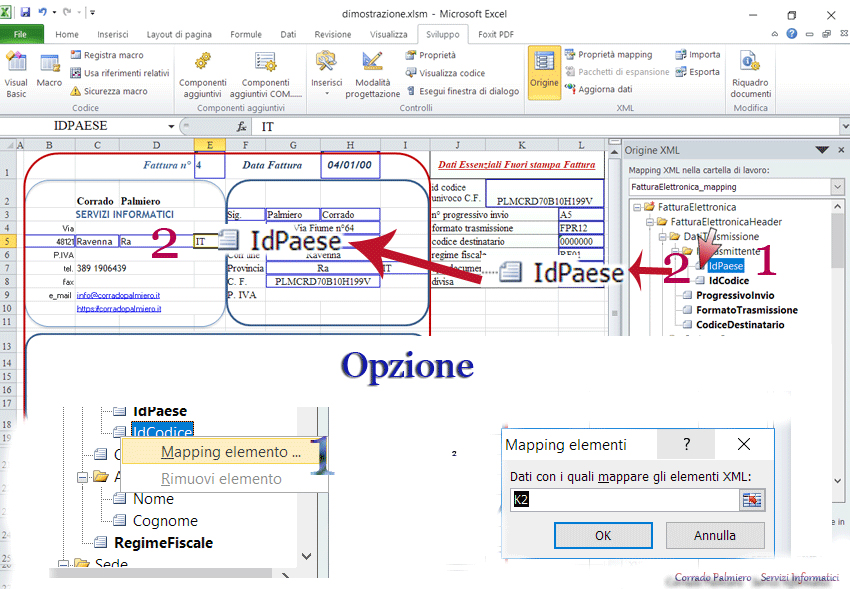Image resolution: width=850 pixels, height=589 pixels.
Task: Select IdCodice in XML source tree
Action: [729, 281]
